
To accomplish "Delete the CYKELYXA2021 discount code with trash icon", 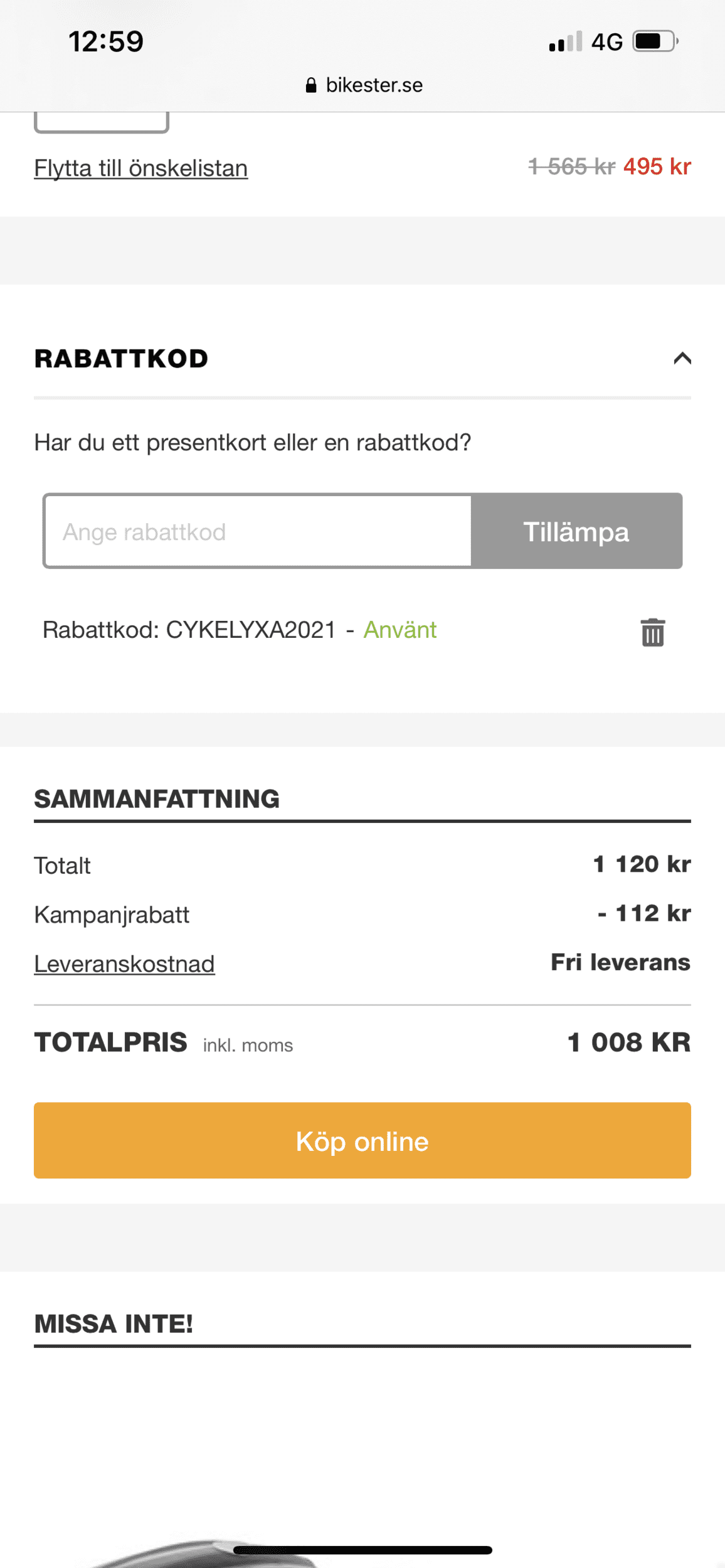I will pyautogui.click(x=652, y=632).
